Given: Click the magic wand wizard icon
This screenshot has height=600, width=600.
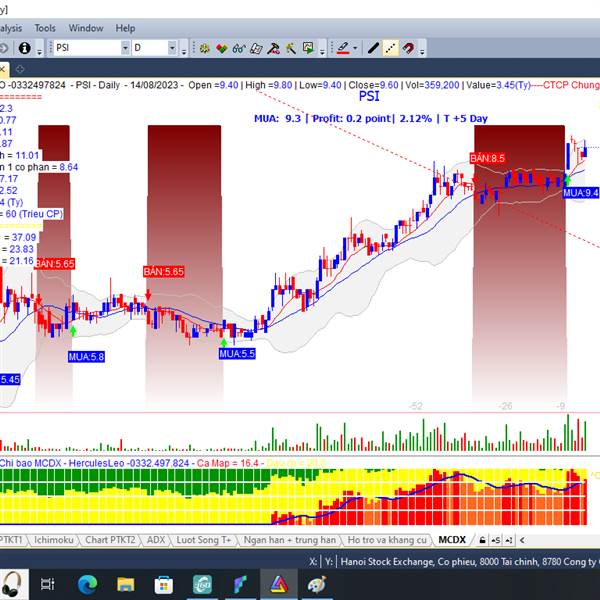Looking at the screenshot, I should point(290,48).
